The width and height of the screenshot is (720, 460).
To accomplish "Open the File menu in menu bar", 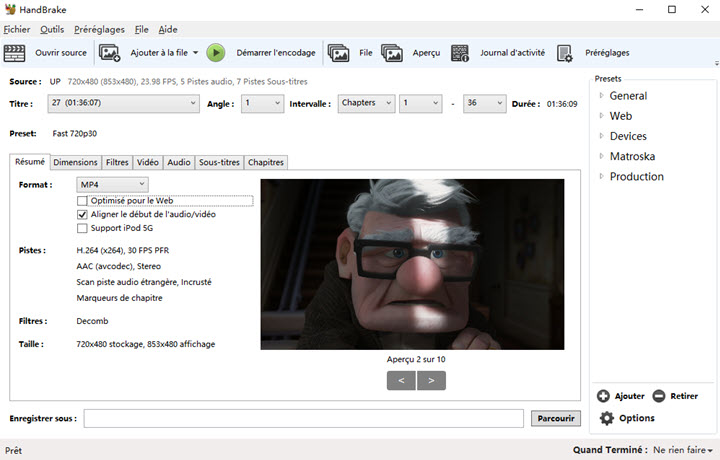I will (x=141, y=29).
